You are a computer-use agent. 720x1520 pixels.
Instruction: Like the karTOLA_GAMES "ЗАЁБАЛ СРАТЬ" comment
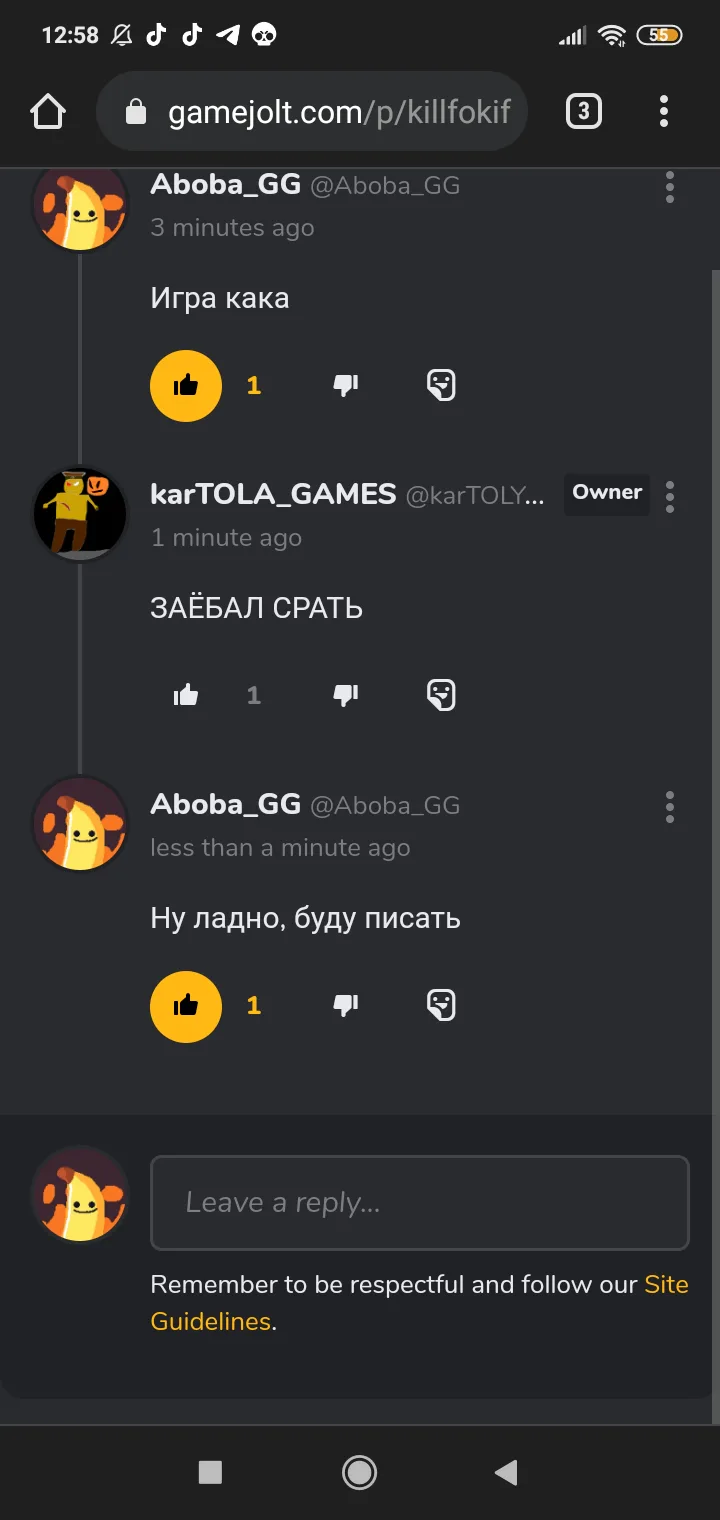point(186,695)
